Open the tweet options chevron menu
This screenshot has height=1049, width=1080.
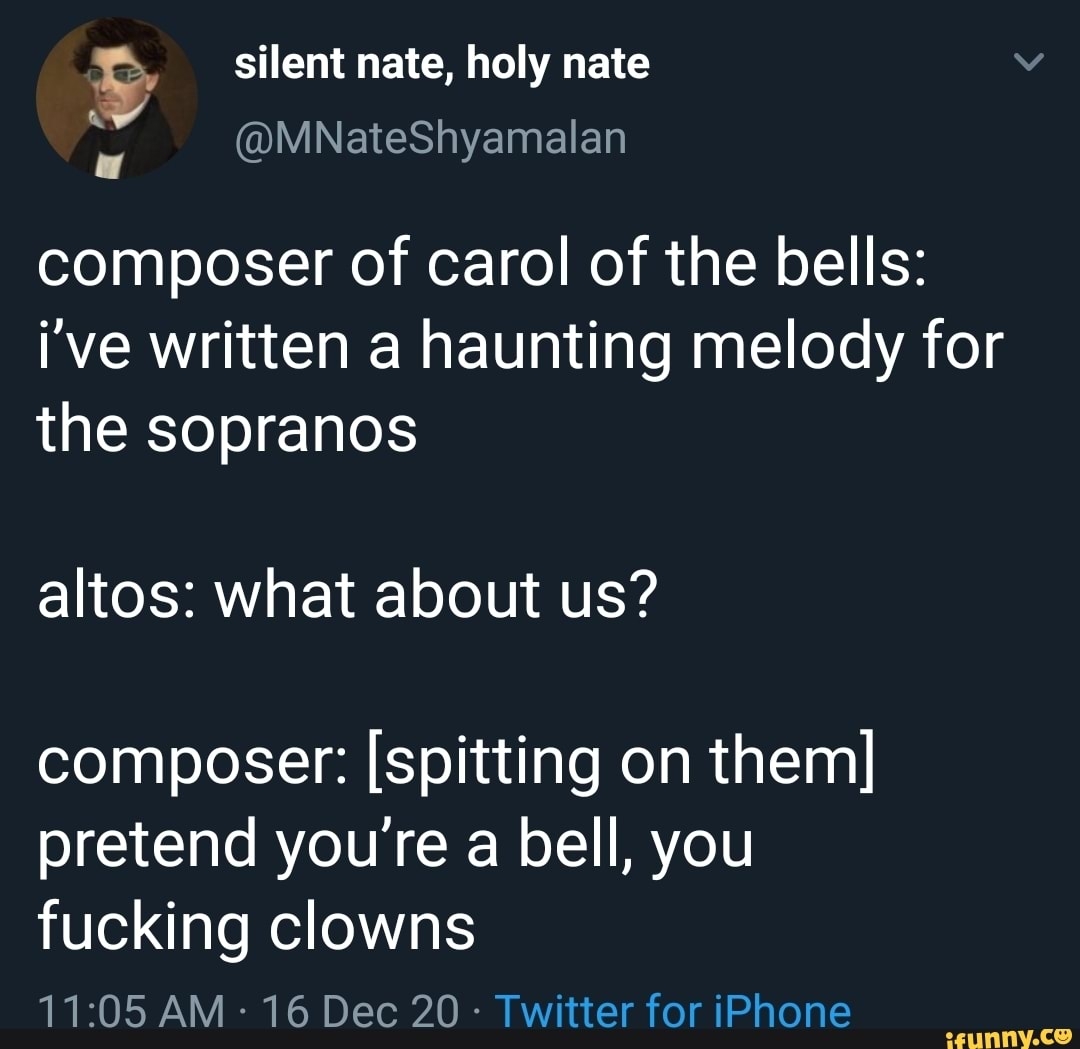[1029, 62]
